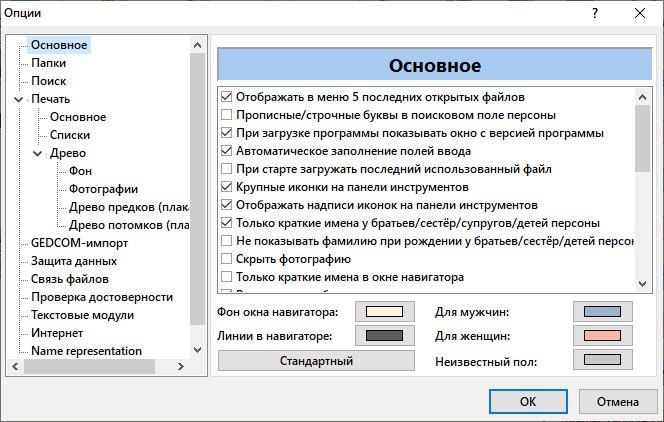The height and width of the screenshot is (422, 664).
Task: Select Защита данных in tree
Action: 74,261
